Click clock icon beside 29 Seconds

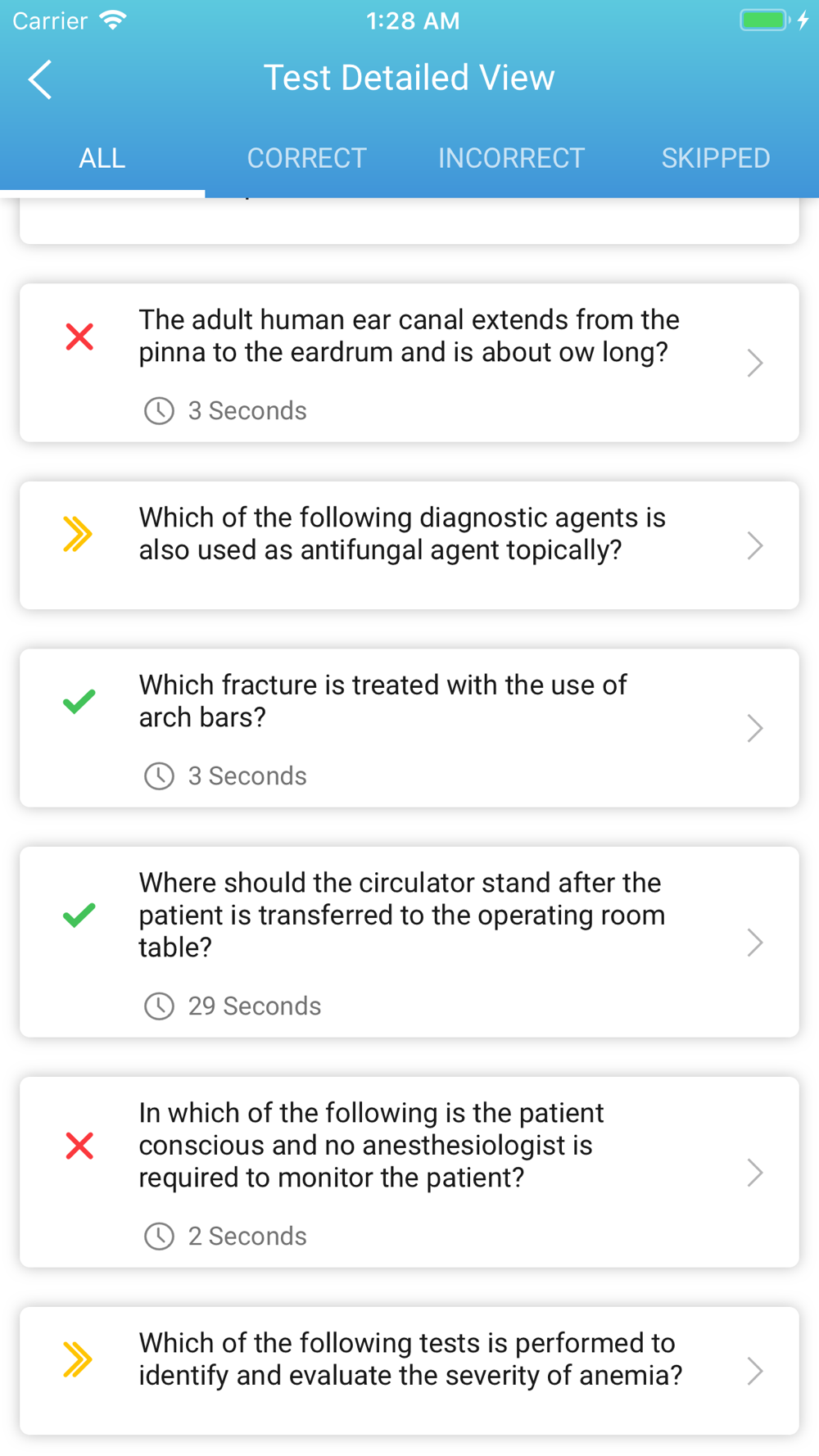[159, 1006]
